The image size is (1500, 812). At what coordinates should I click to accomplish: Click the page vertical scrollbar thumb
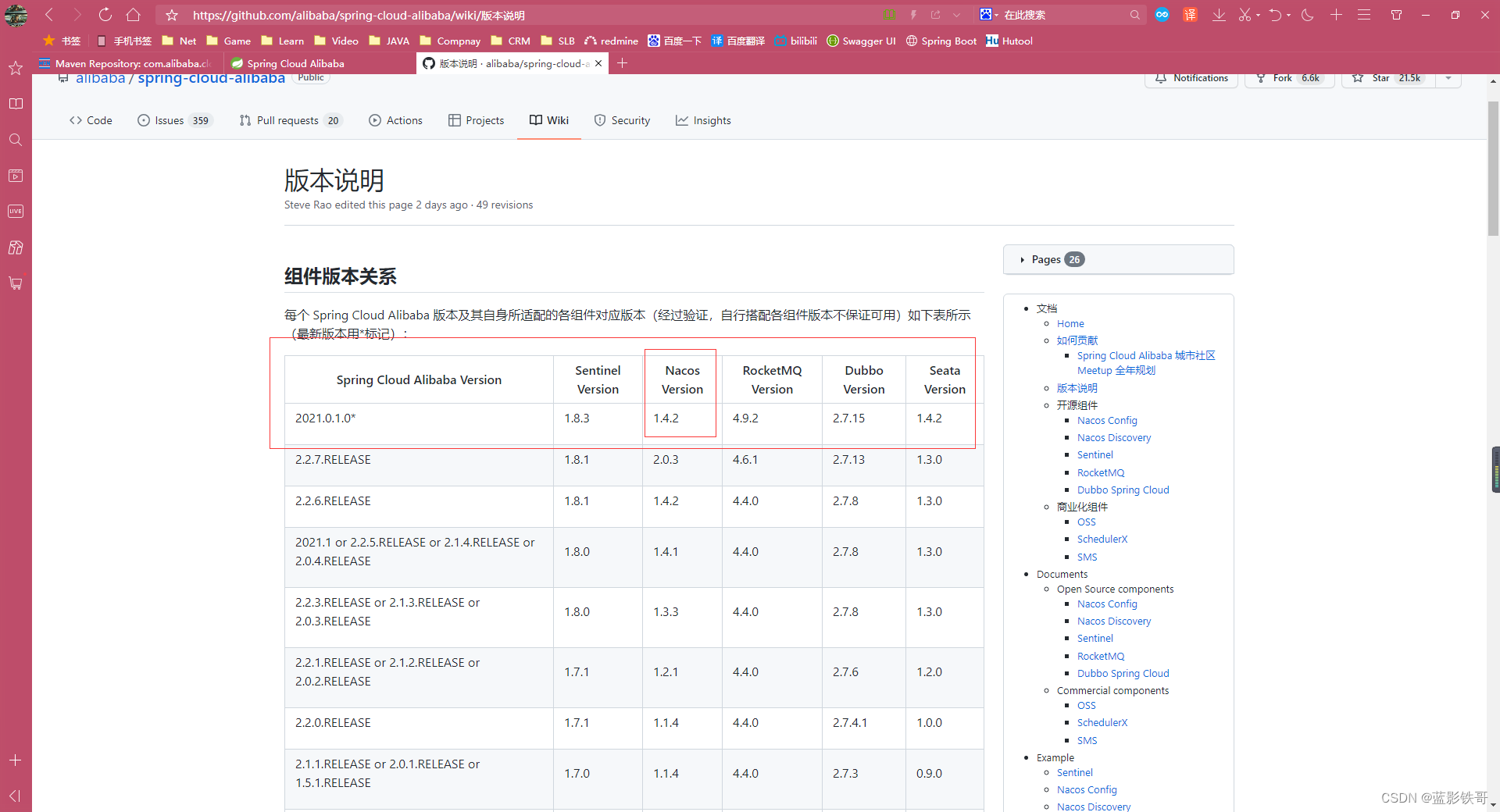[x=1493, y=168]
